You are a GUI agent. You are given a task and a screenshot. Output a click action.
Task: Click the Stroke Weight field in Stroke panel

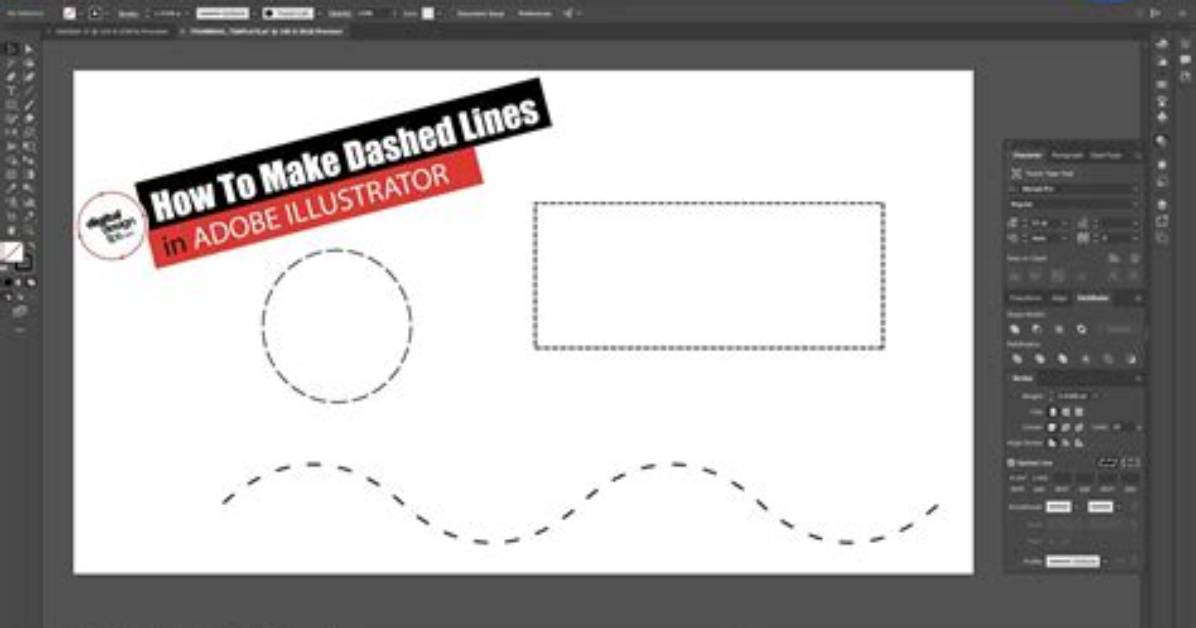tap(1073, 396)
